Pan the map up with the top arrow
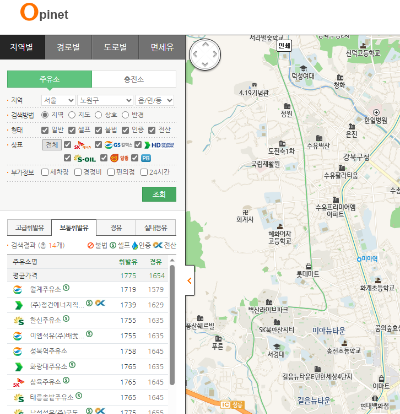 coord(205,44)
